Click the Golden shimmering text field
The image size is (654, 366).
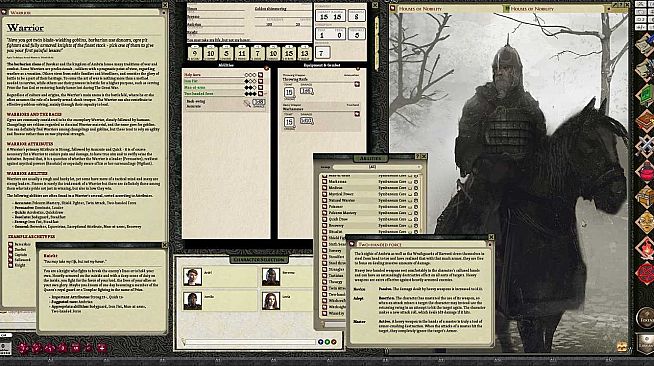click(282, 8)
